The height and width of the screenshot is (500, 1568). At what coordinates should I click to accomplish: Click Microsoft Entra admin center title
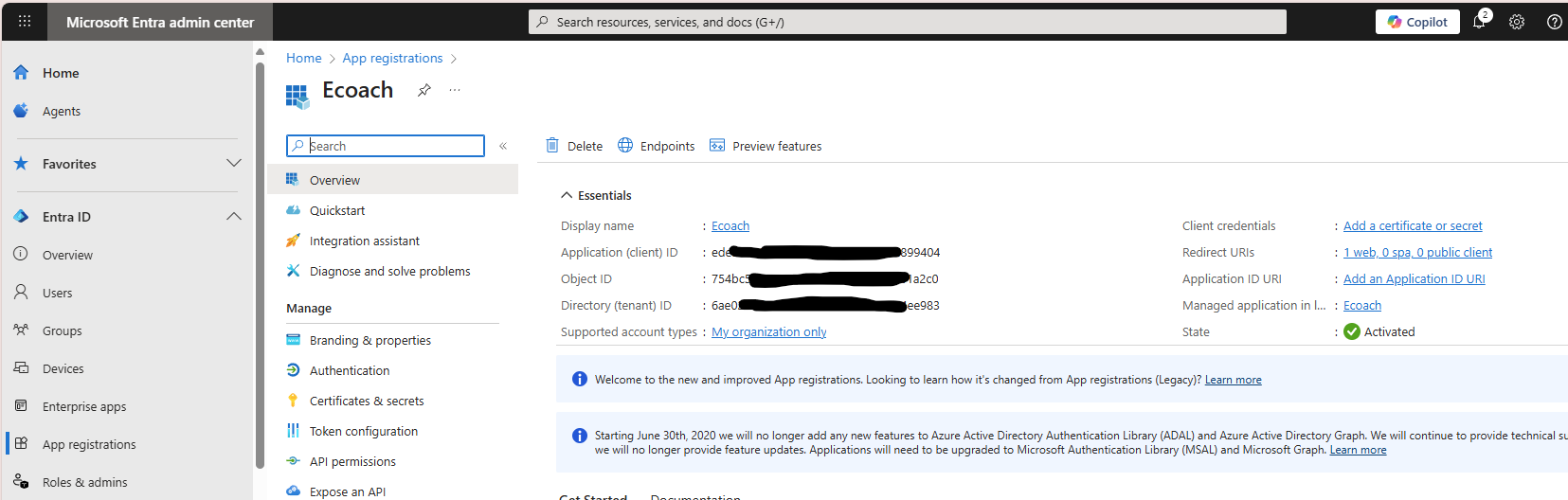160,22
